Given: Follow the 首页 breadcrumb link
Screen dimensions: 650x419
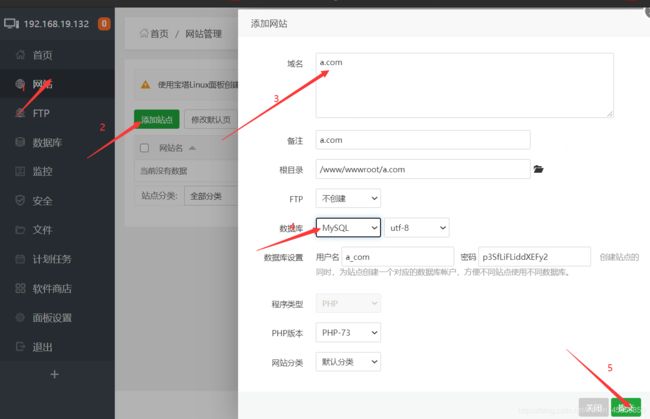Looking at the screenshot, I should tap(159, 34).
